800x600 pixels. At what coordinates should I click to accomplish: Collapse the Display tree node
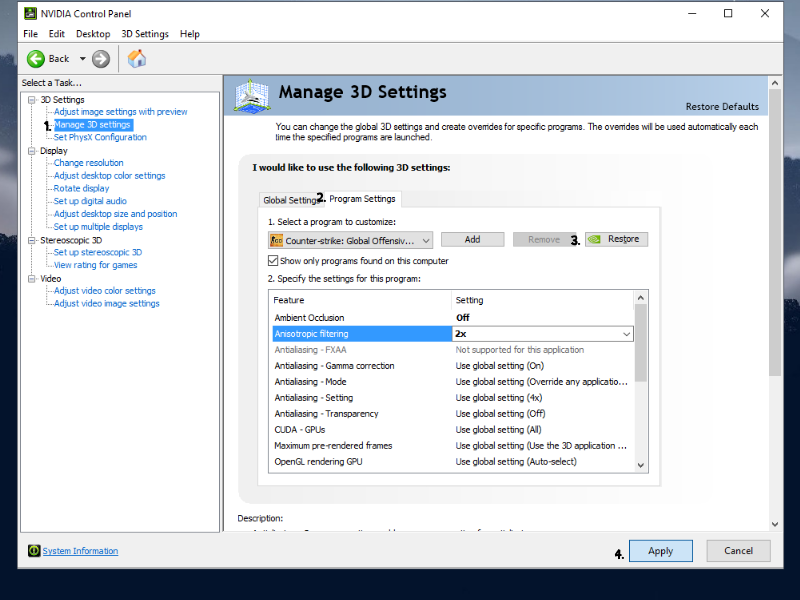point(32,151)
